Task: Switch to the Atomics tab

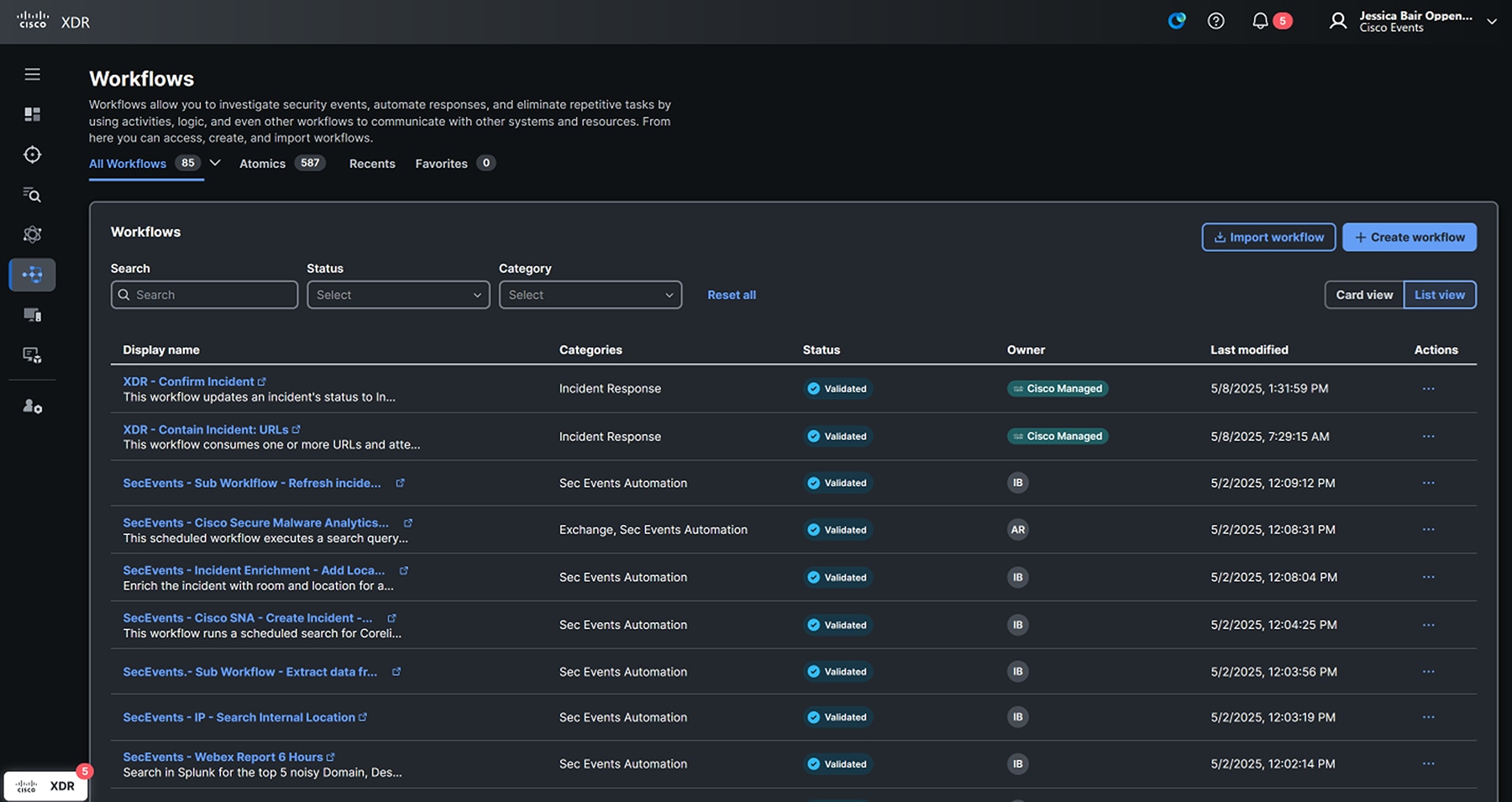Action: 281,164
